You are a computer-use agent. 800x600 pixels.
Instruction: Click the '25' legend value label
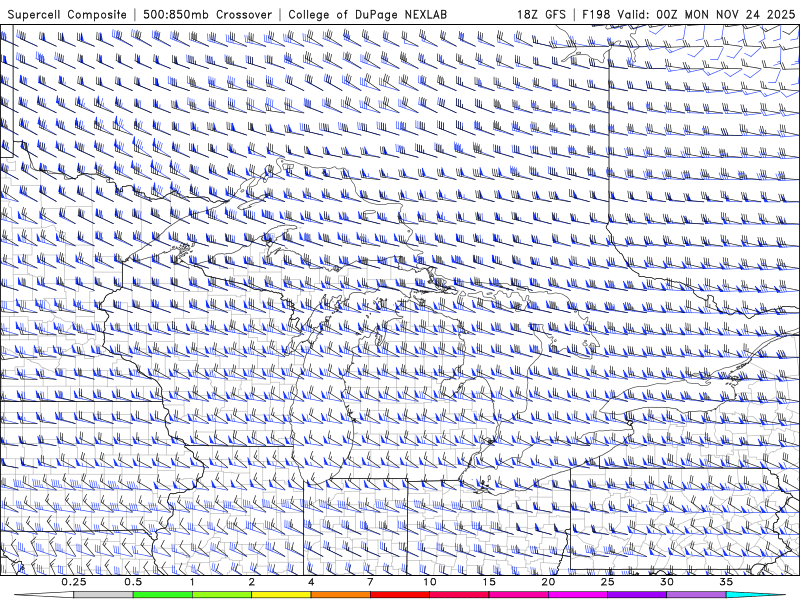(x=608, y=582)
